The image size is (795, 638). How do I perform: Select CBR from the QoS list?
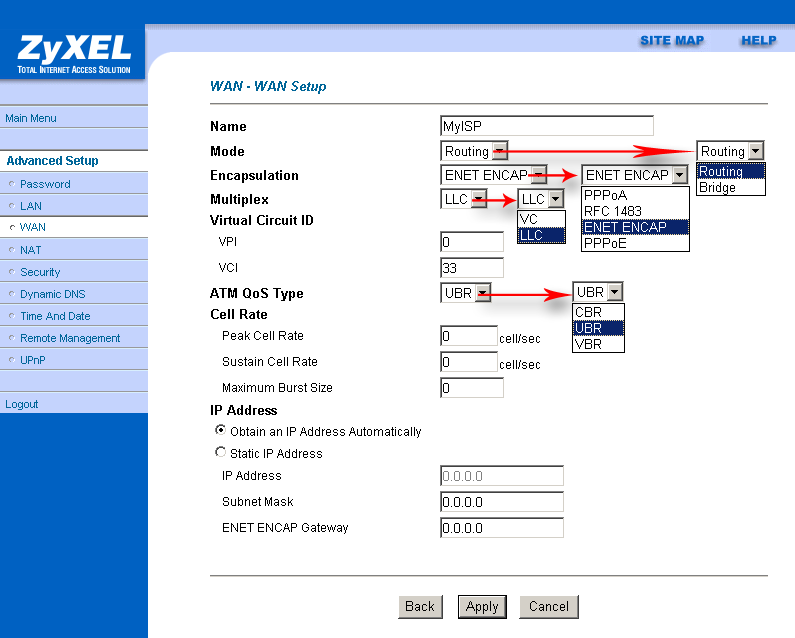[x=598, y=312]
